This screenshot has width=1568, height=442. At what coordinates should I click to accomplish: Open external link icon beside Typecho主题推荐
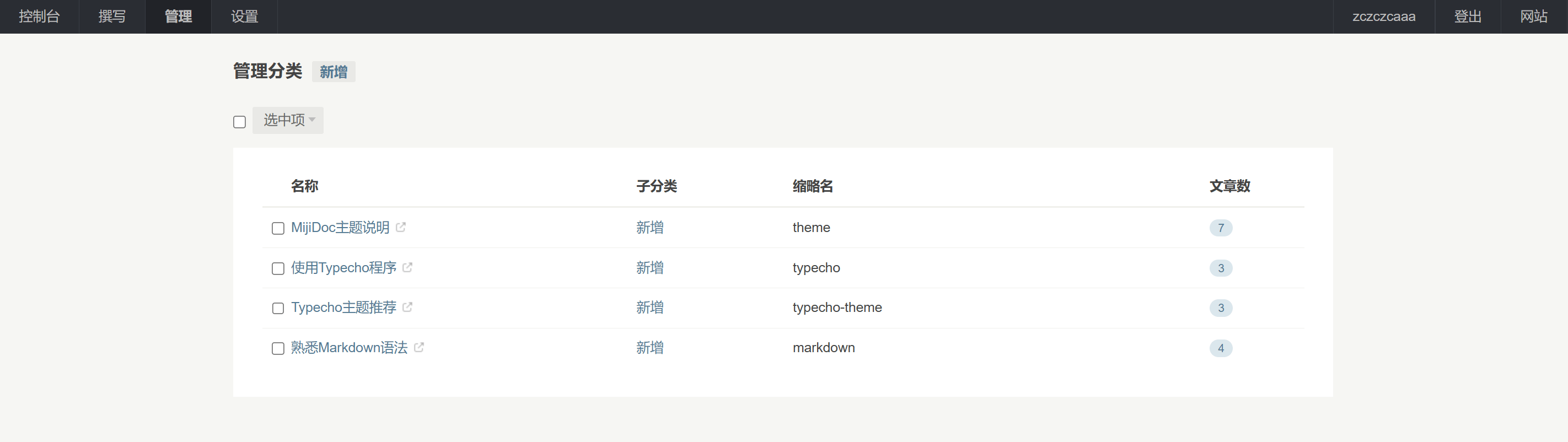click(407, 308)
